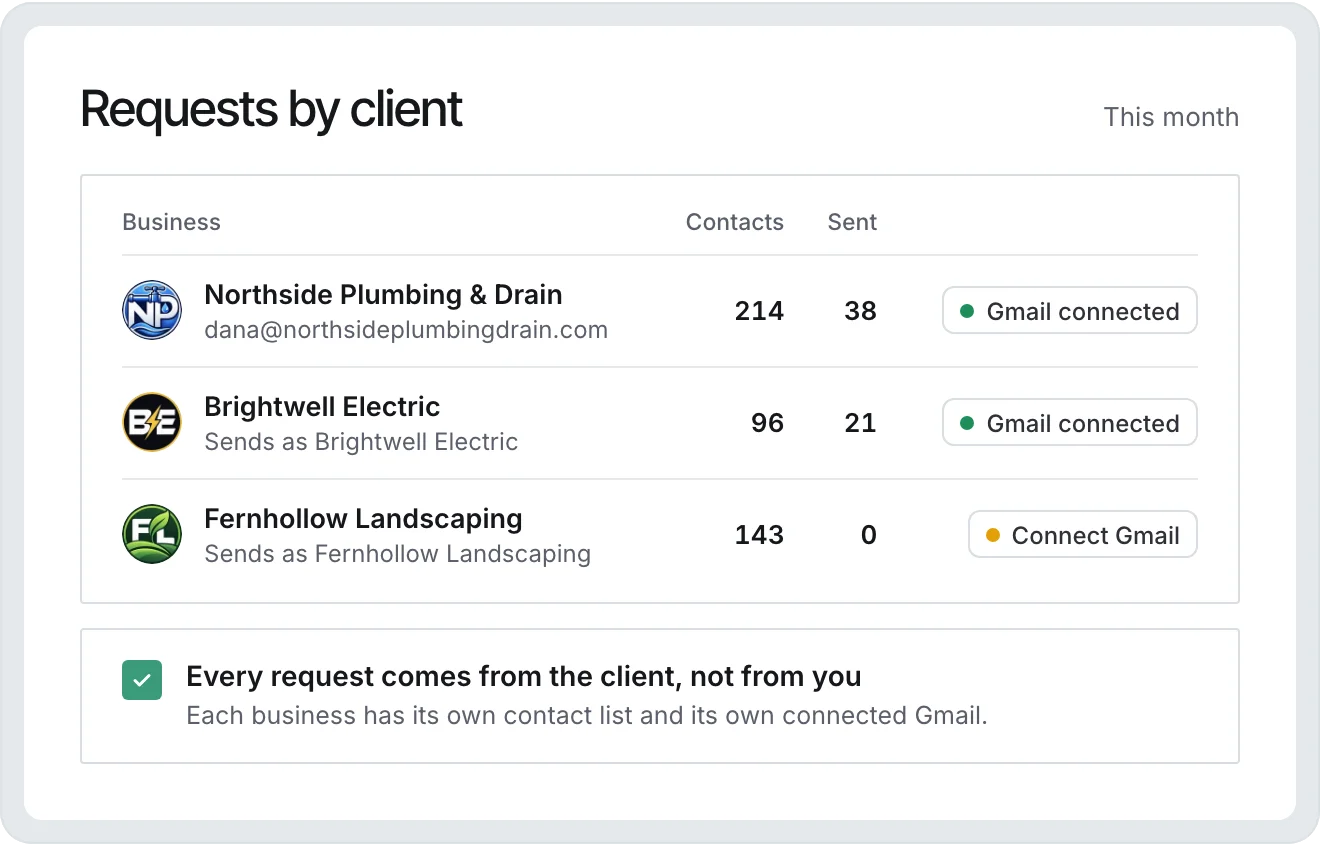Click Northside Plumbing's Gmail connected button
The image size is (1320, 844).
[1070, 311]
